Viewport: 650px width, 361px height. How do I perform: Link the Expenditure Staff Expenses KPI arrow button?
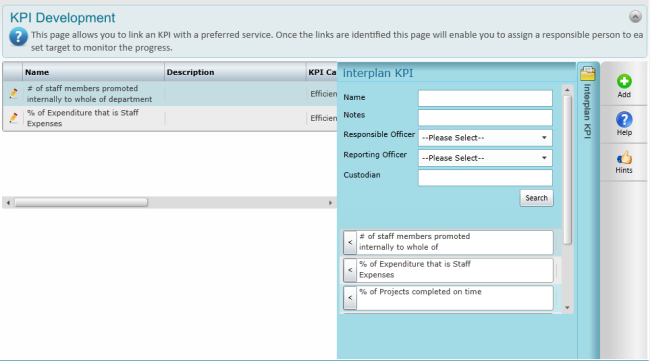pyautogui.click(x=350, y=270)
